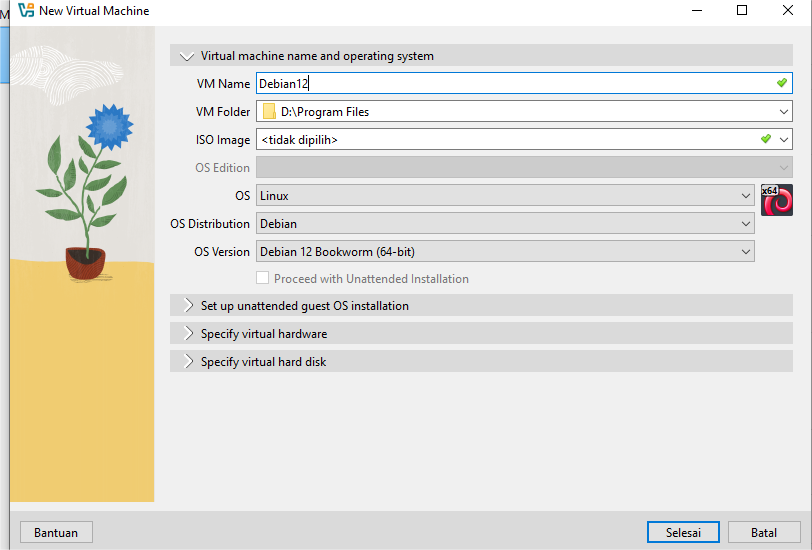Open the ISO Image dropdown arrow

[784, 140]
